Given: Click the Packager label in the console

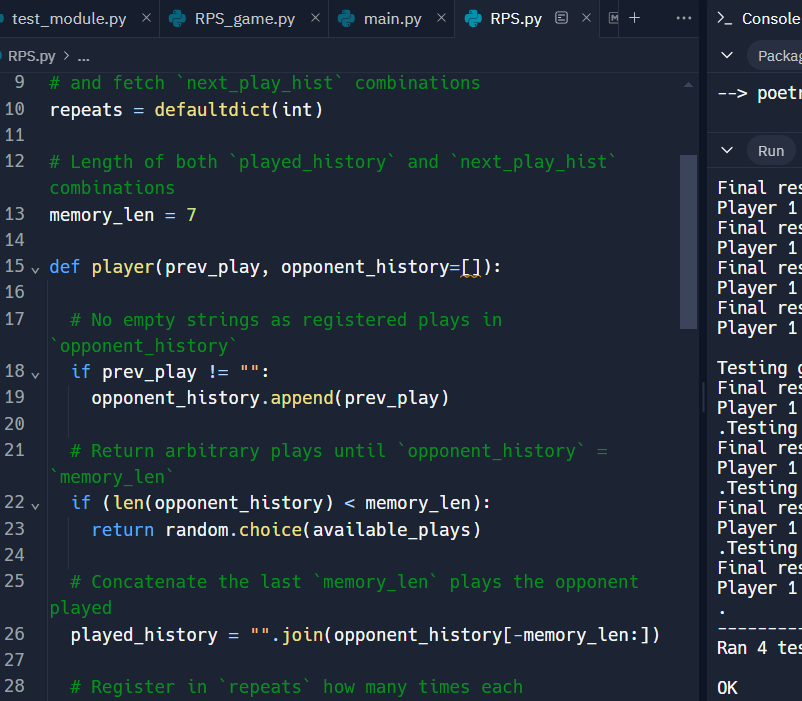Looking at the screenshot, I should click(x=779, y=56).
